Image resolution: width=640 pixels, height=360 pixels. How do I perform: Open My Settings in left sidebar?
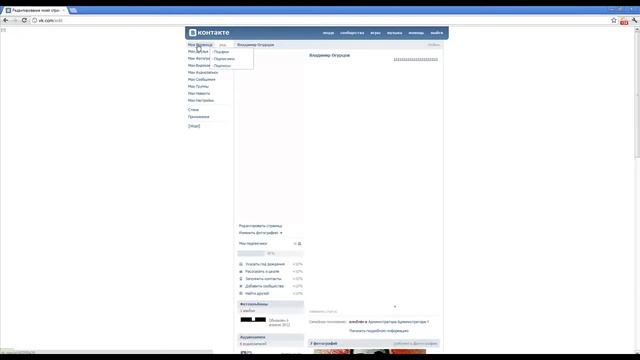(201, 100)
